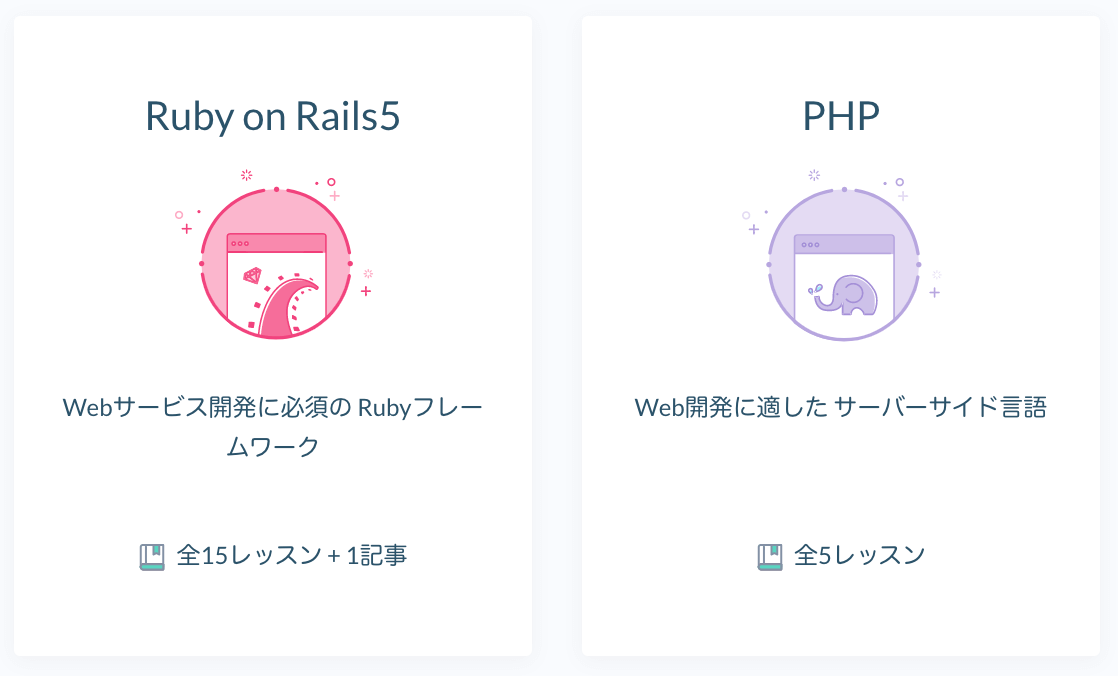
Task: Click the book icon beside 全5レッスン
Action: tap(769, 556)
